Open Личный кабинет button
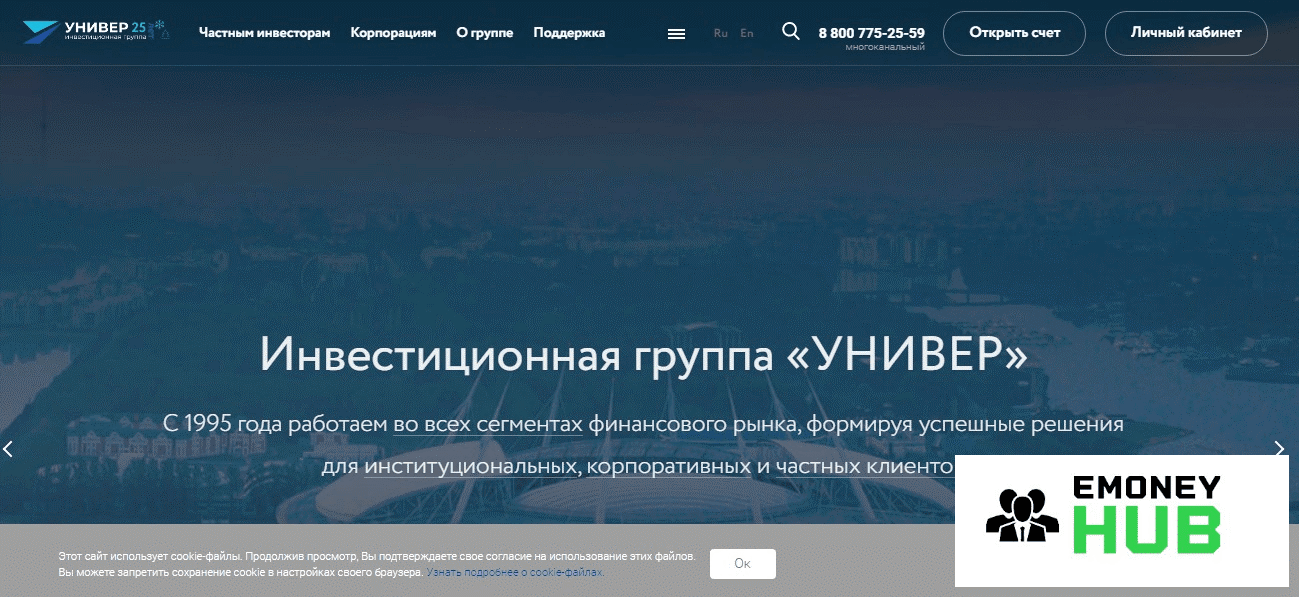This screenshot has width=1299, height=597. click(1186, 33)
